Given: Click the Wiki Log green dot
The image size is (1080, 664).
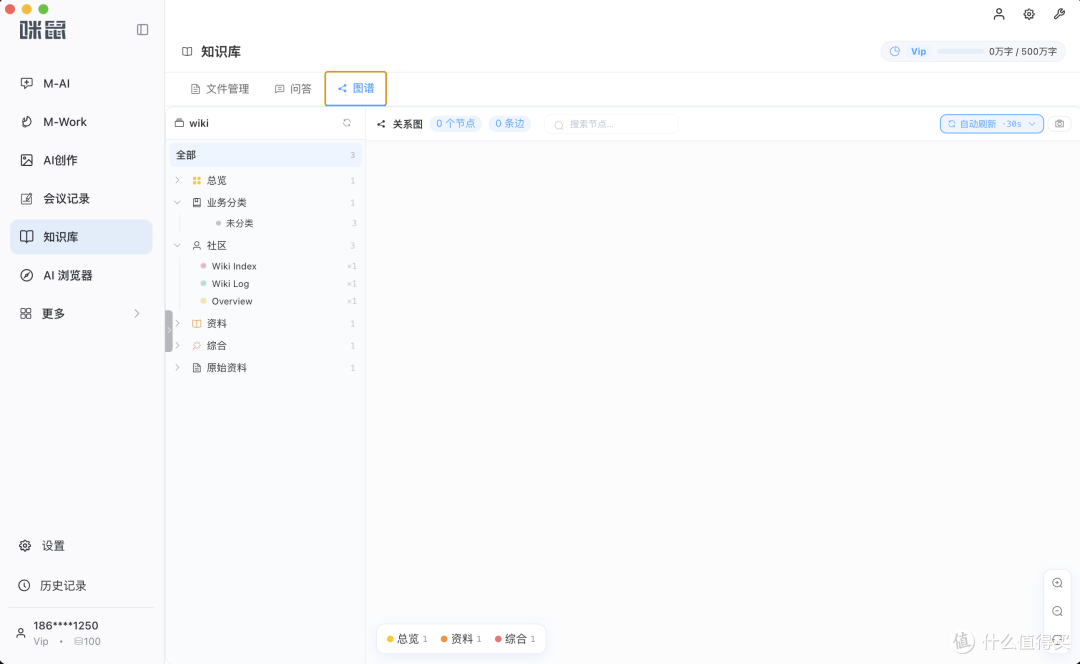Looking at the screenshot, I should pyautogui.click(x=203, y=283).
